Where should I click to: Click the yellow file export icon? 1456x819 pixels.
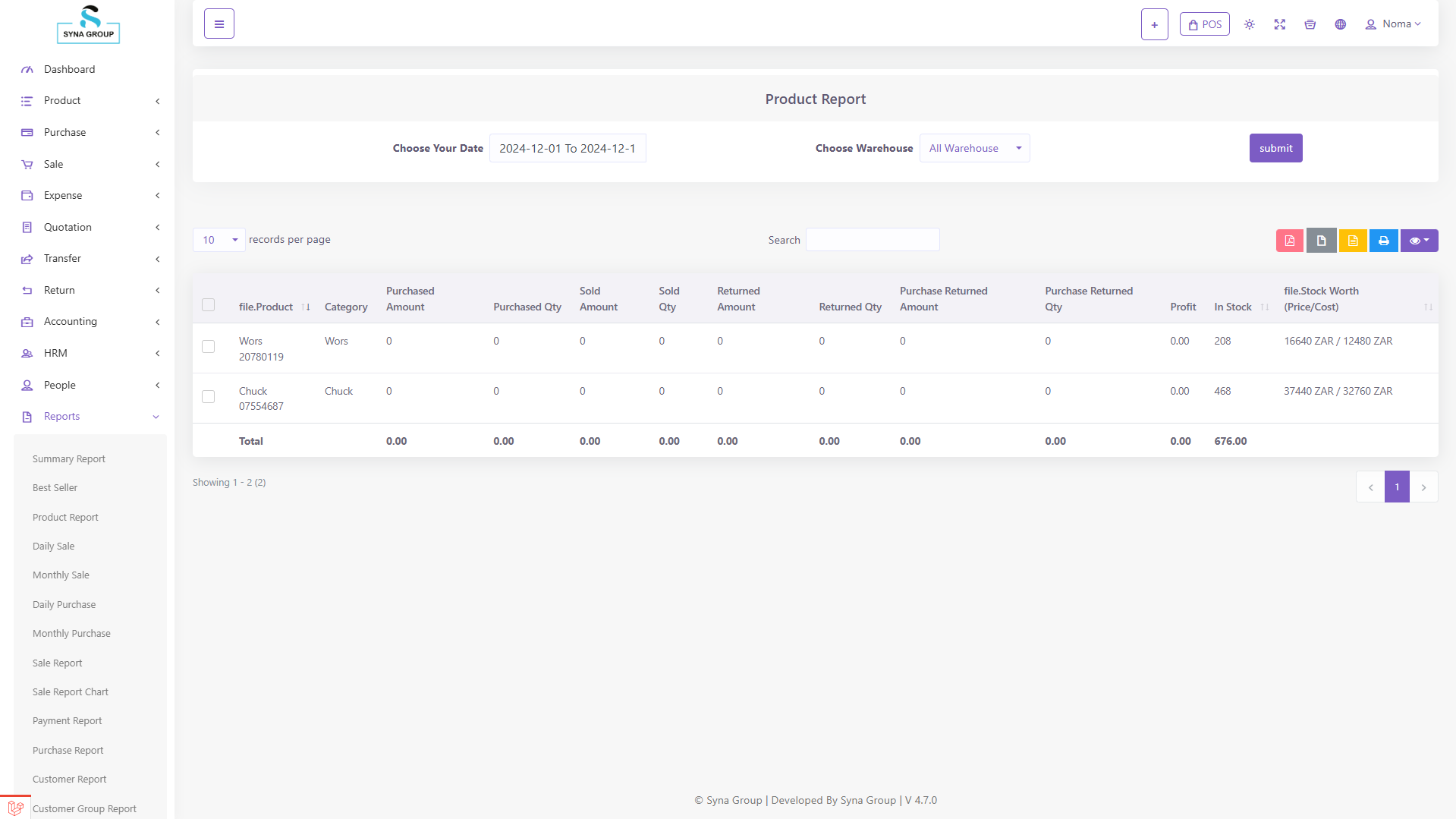coord(1352,241)
